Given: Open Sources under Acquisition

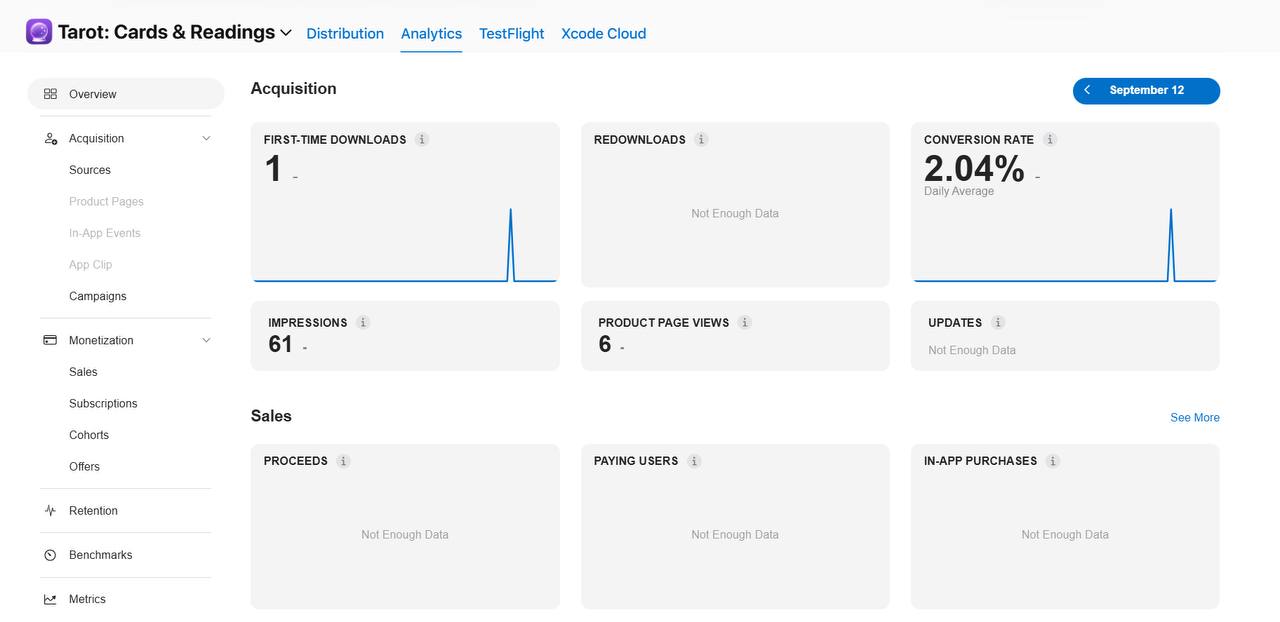Looking at the screenshot, I should [90, 170].
